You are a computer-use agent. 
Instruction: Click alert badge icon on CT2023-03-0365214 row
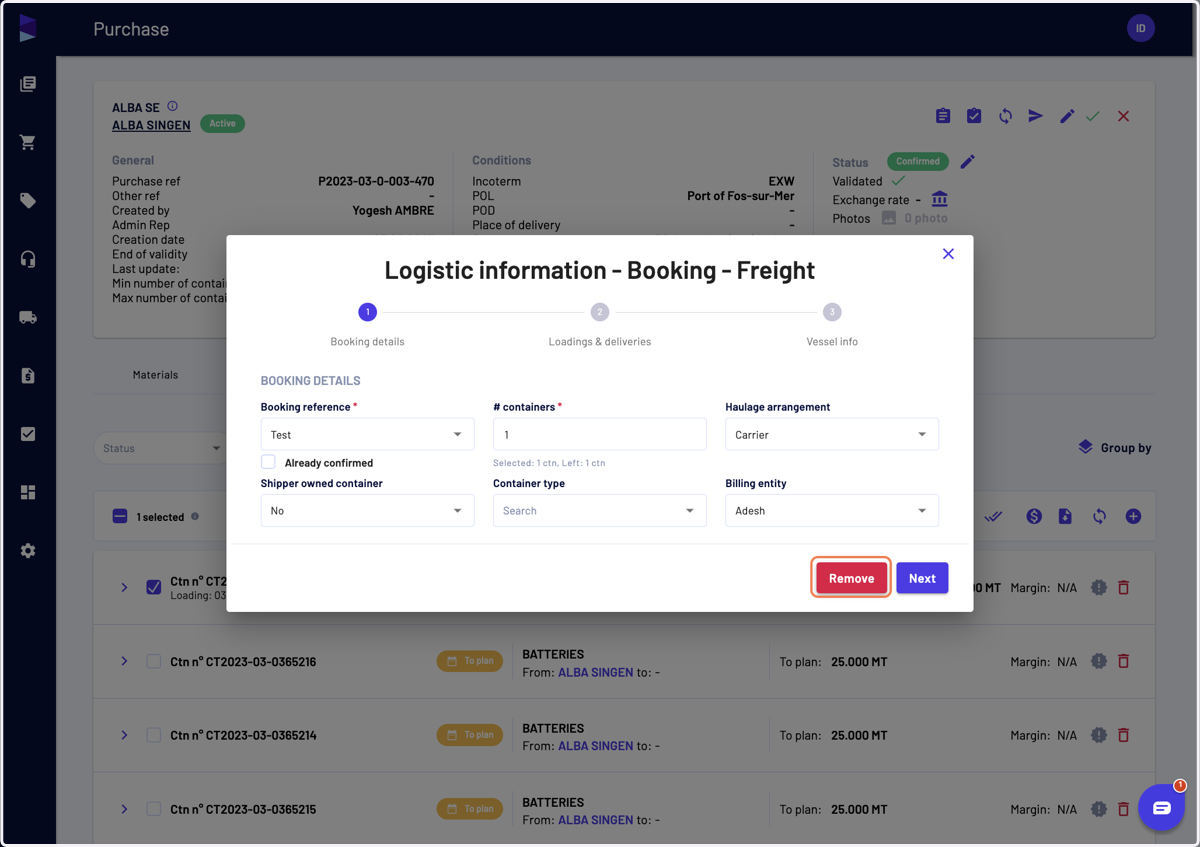click(x=1099, y=735)
